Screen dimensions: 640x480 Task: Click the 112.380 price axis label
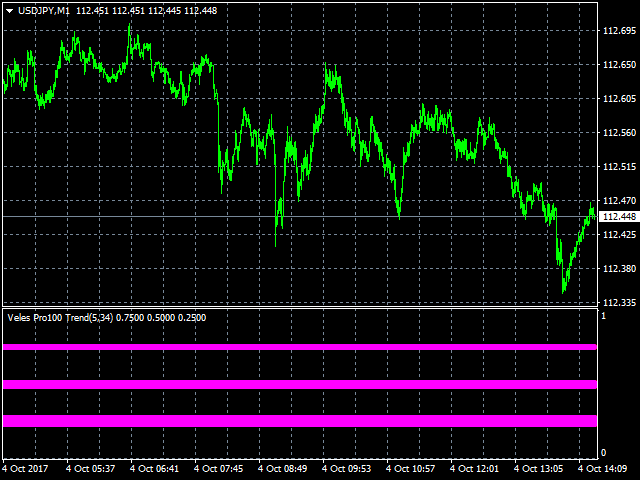619,268
